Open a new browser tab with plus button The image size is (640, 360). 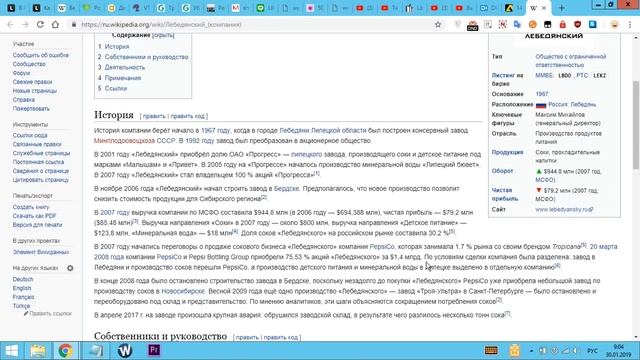(x=562, y=8)
